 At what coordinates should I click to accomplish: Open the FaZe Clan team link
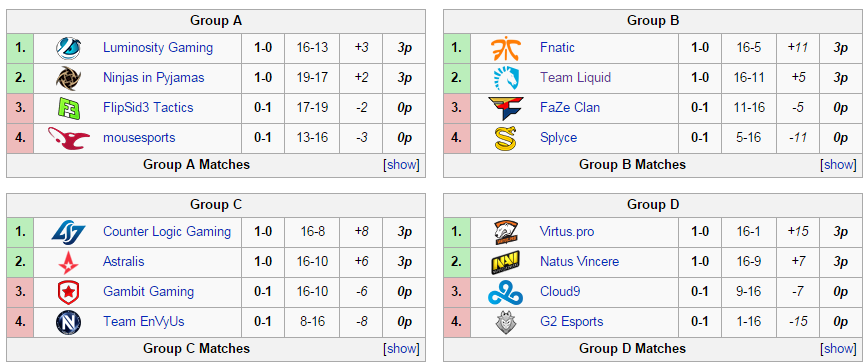[570, 107]
